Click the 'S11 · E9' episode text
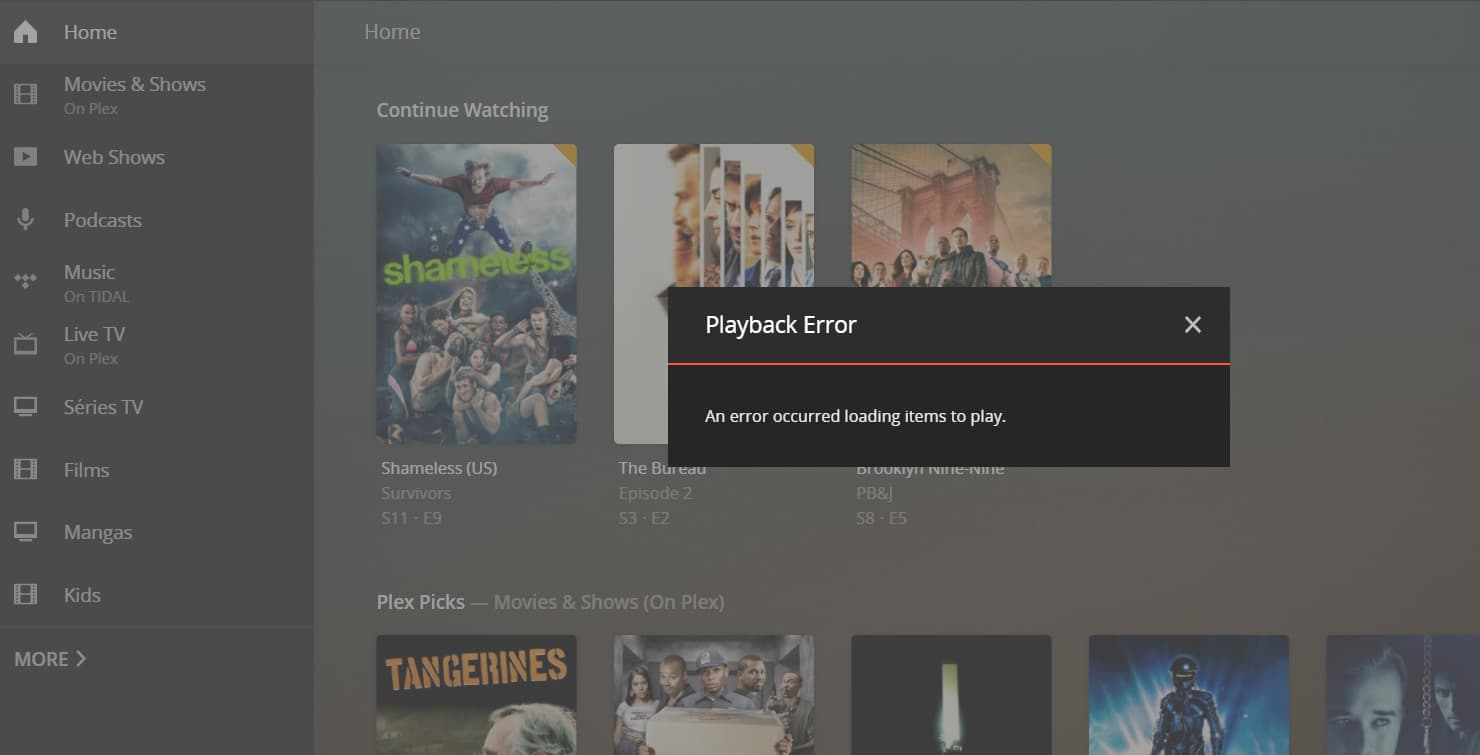The width and height of the screenshot is (1480, 755). 411,518
